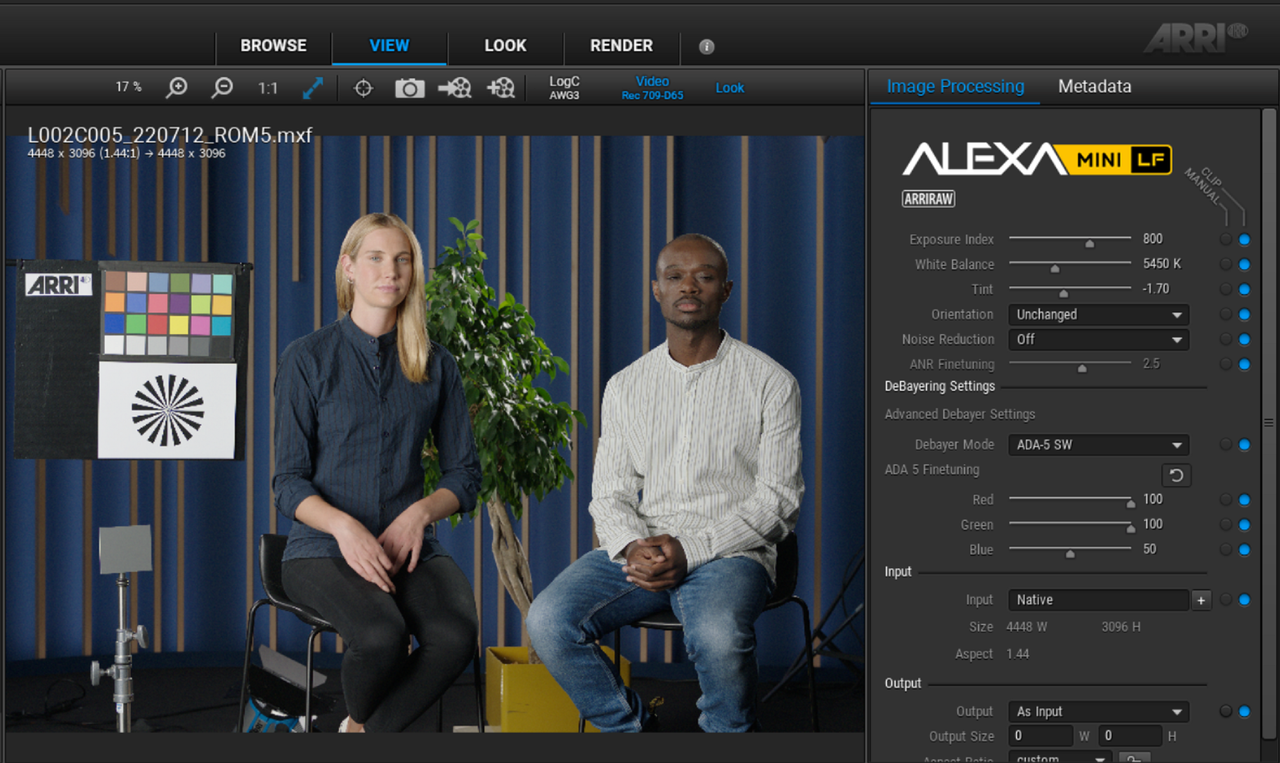Select manual blue radio for Output
Screen dimensions: 1280x763
click(1244, 712)
